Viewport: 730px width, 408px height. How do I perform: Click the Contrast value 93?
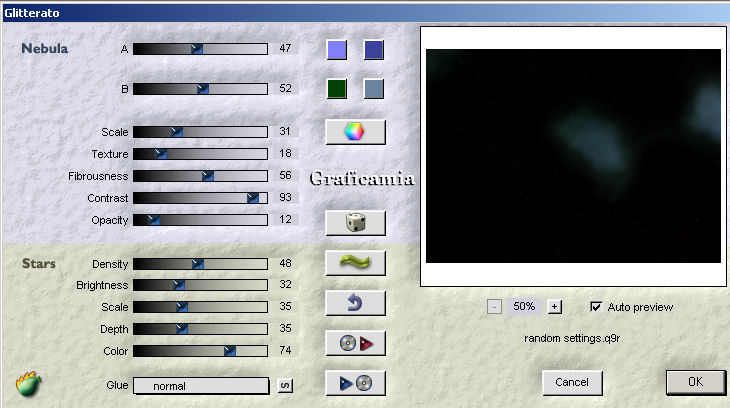pos(285,197)
